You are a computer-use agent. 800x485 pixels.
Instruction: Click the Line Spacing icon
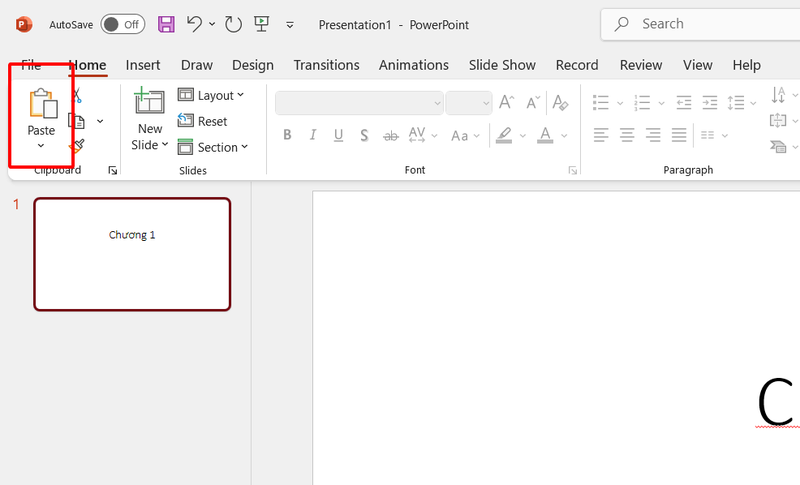(x=736, y=103)
